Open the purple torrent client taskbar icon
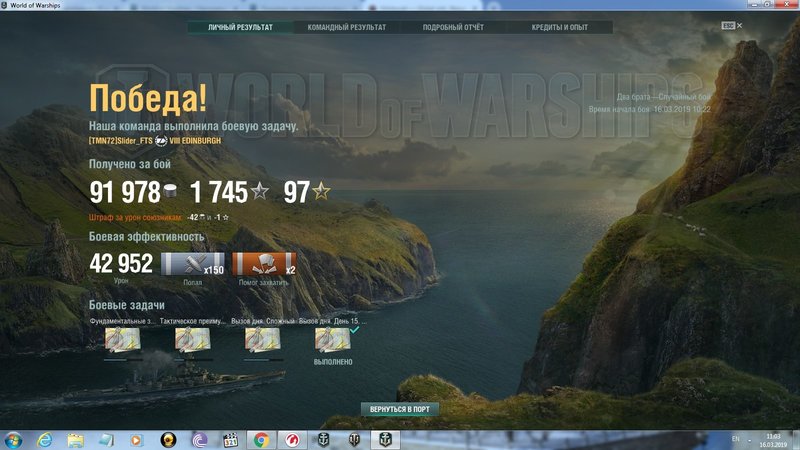Screen dimensions: 800x450 click(199, 440)
